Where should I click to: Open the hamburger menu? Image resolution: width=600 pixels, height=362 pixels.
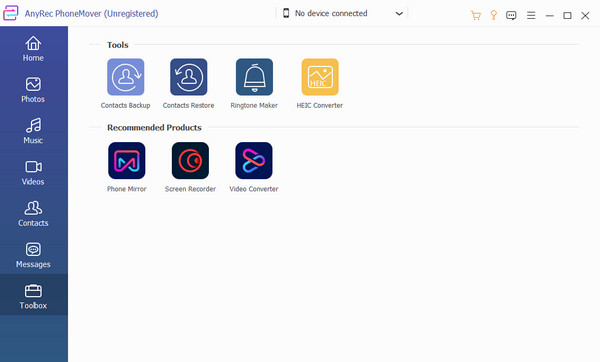[531, 15]
